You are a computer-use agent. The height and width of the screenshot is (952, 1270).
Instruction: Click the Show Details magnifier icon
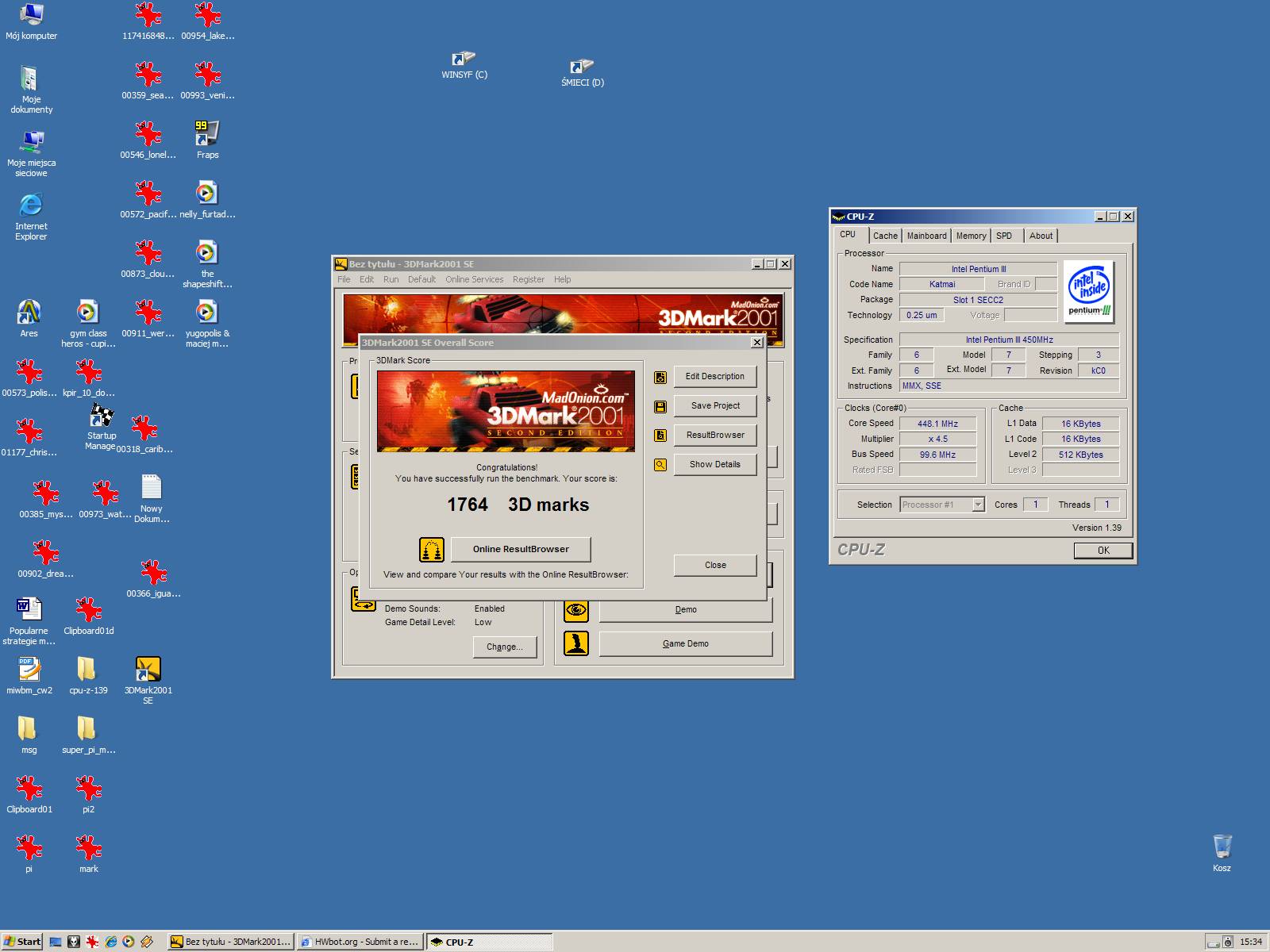point(660,465)
